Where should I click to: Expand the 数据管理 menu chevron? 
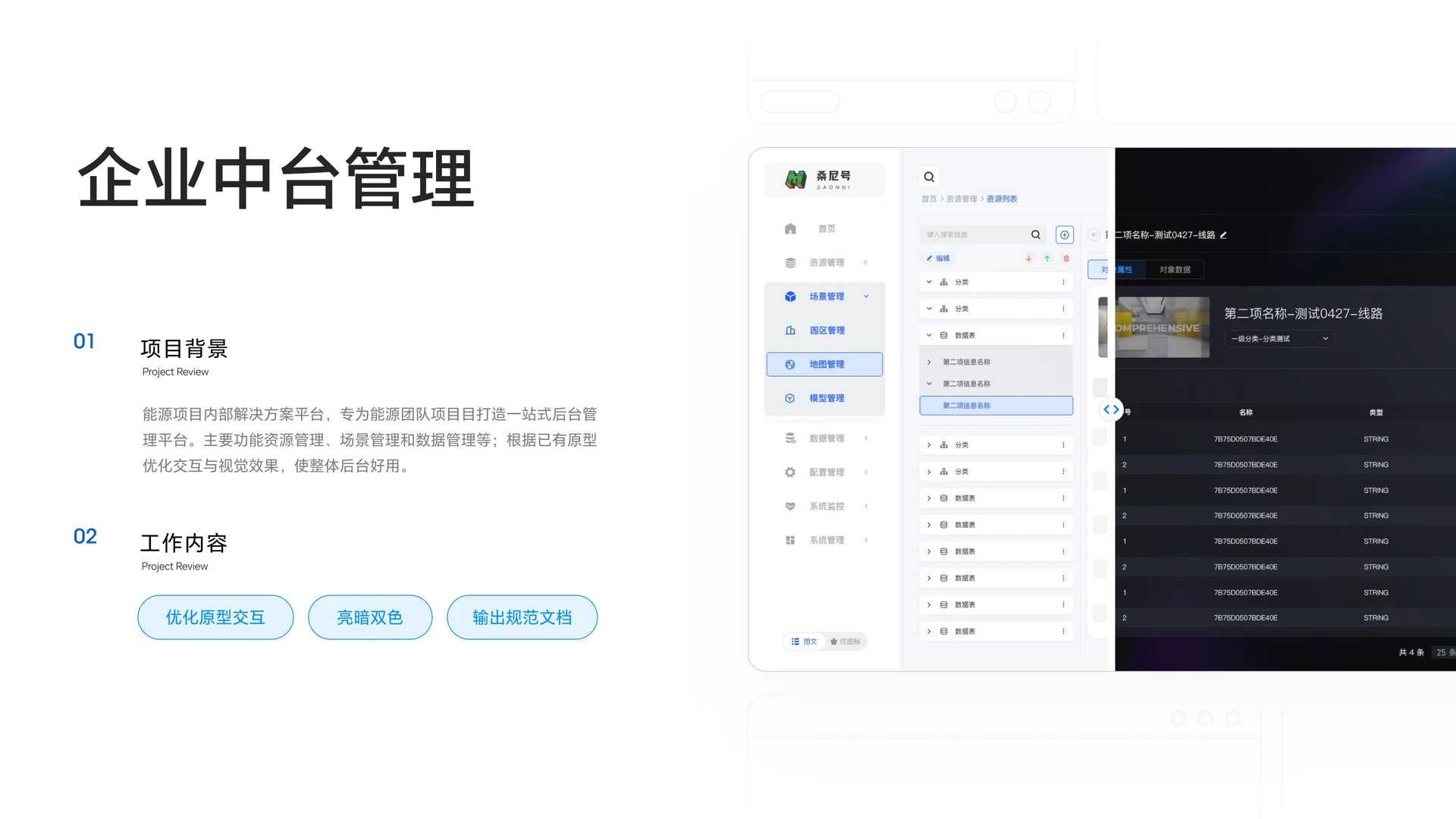tap(866, 438)
